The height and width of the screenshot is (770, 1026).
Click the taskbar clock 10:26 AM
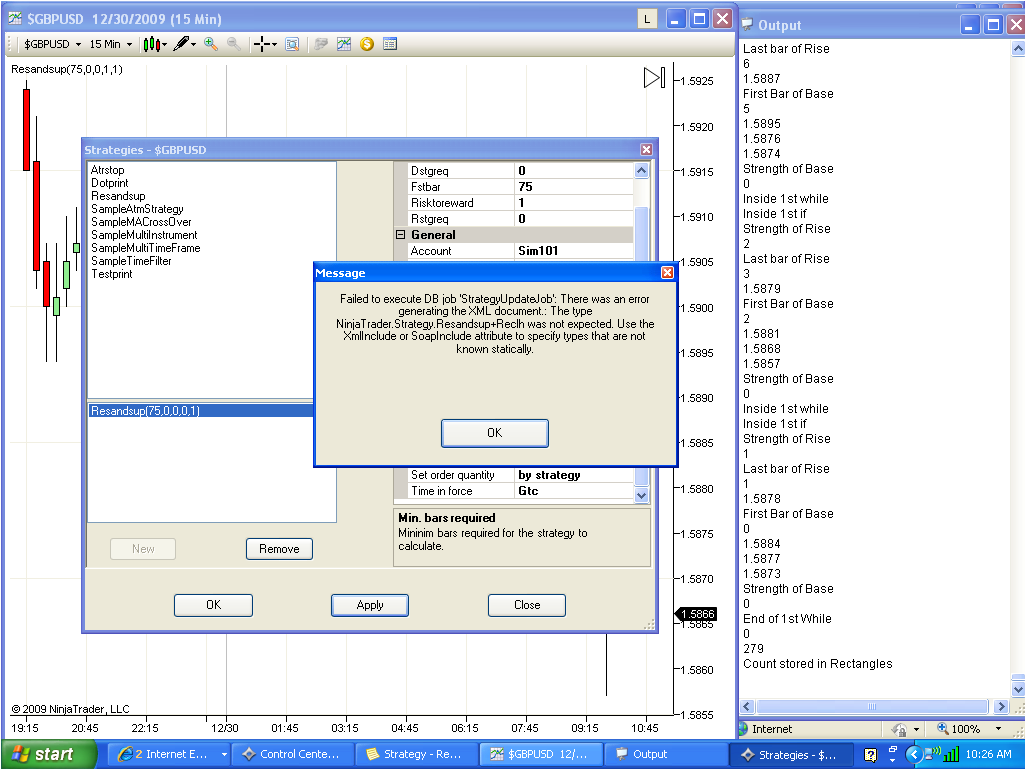pos(988,754)
